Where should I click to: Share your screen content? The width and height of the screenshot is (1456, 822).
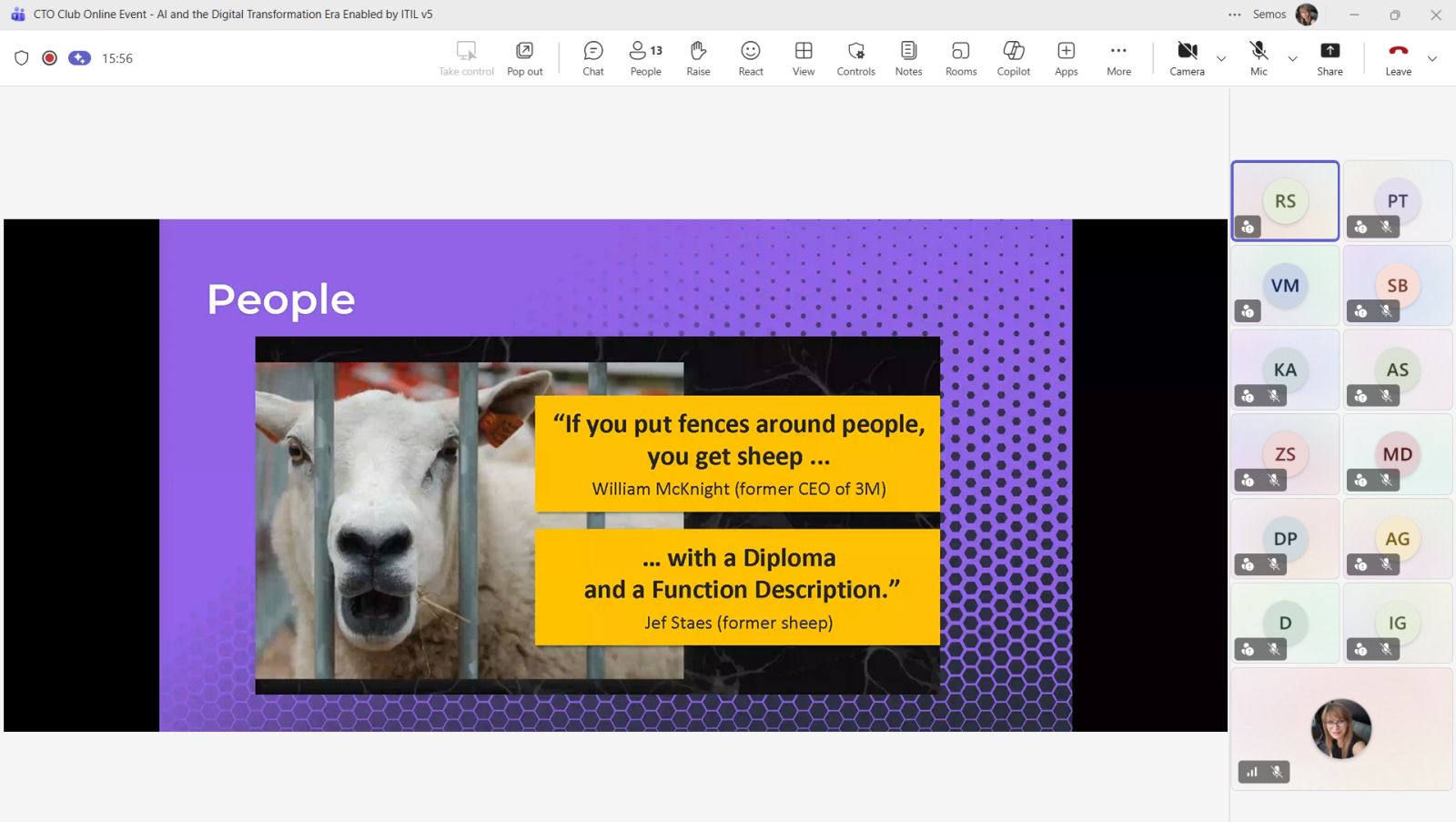[x=1330, y=58]
